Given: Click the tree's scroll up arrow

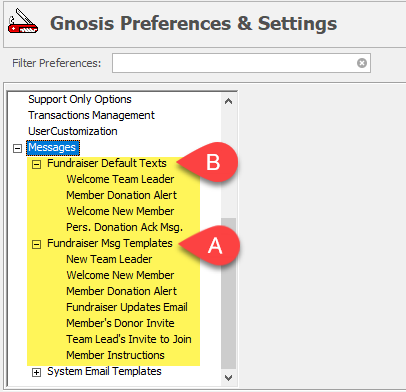Looking at the screenshot, I should [x=228, y=101].
